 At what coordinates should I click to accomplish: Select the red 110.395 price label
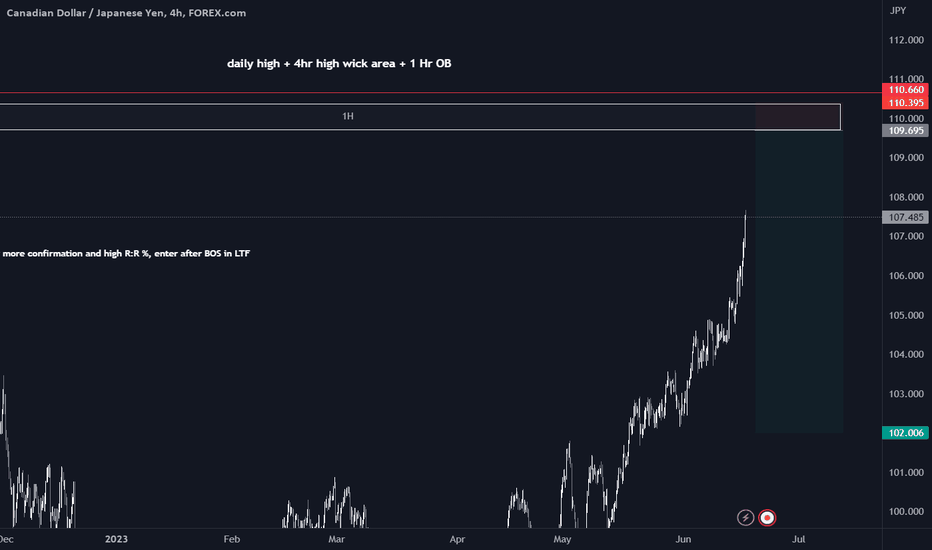pos(905,103)
